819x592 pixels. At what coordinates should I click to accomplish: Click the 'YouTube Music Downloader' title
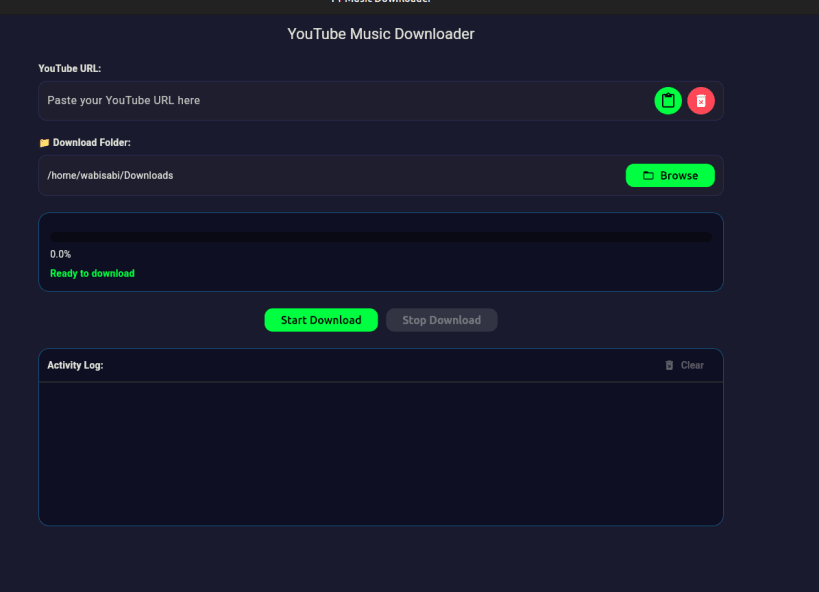pyautogui.click(x=381, y=34)
